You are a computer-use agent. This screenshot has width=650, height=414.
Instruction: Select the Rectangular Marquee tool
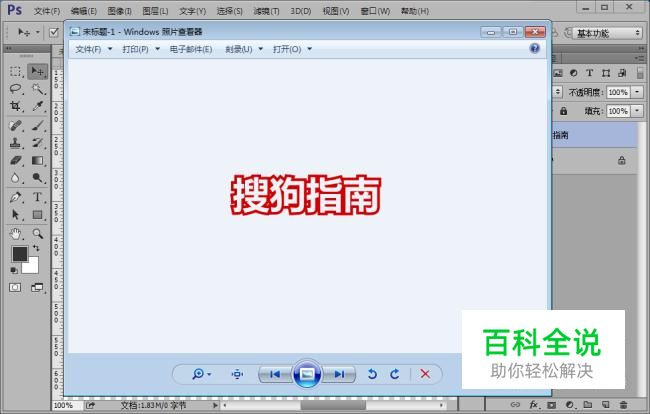[x=15, y=71]
